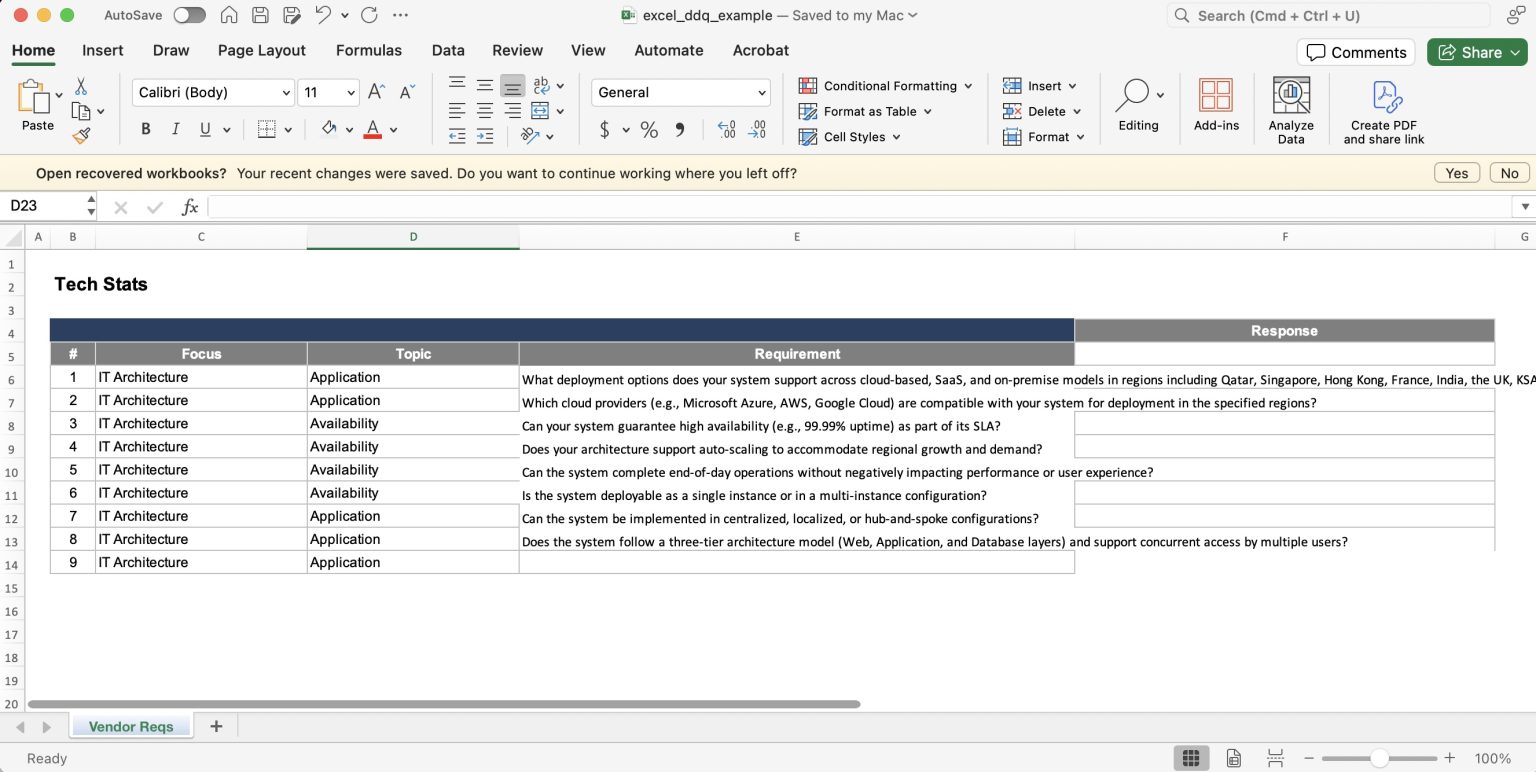
Task: Click the Merge and Center icon
Action: [x=540, y=111]
